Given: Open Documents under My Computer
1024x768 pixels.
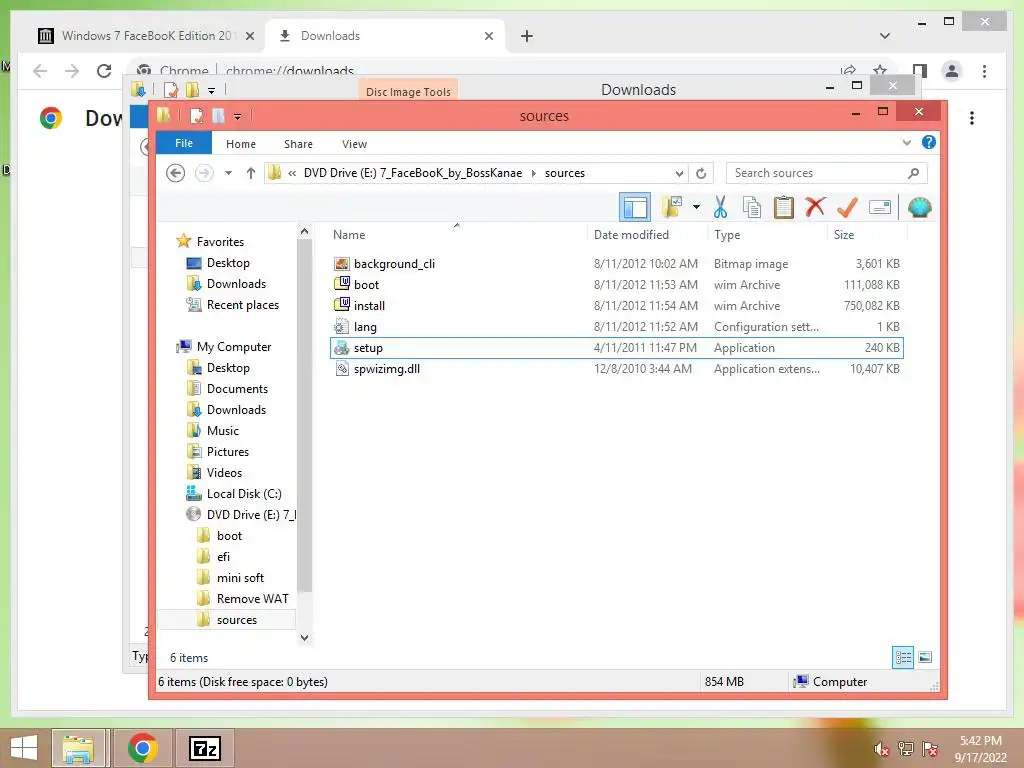Looking at the screenshot, I should [x=236, y=389].
